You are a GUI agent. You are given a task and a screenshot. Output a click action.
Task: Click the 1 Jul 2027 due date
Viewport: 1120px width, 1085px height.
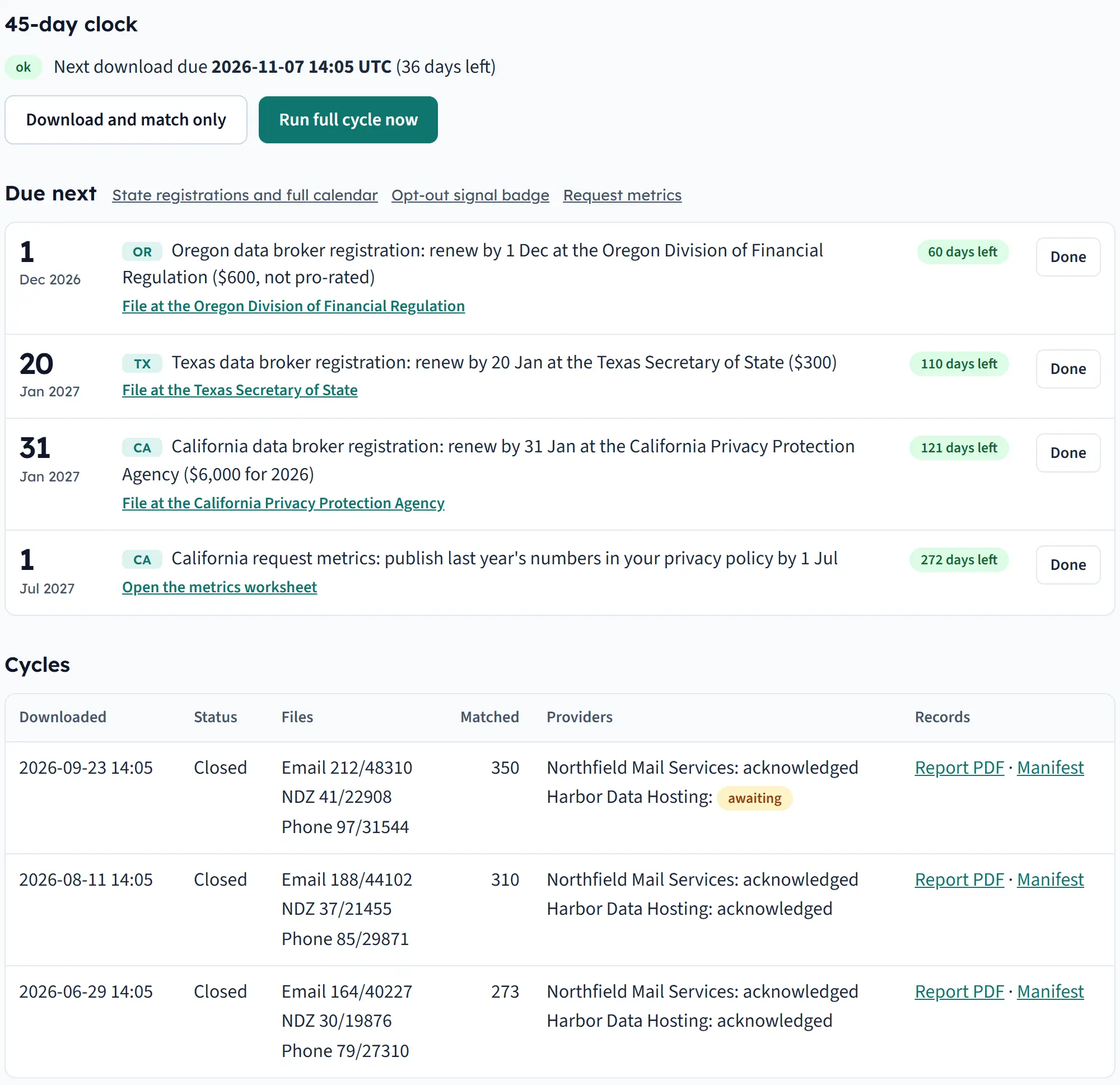coord(47,572)
